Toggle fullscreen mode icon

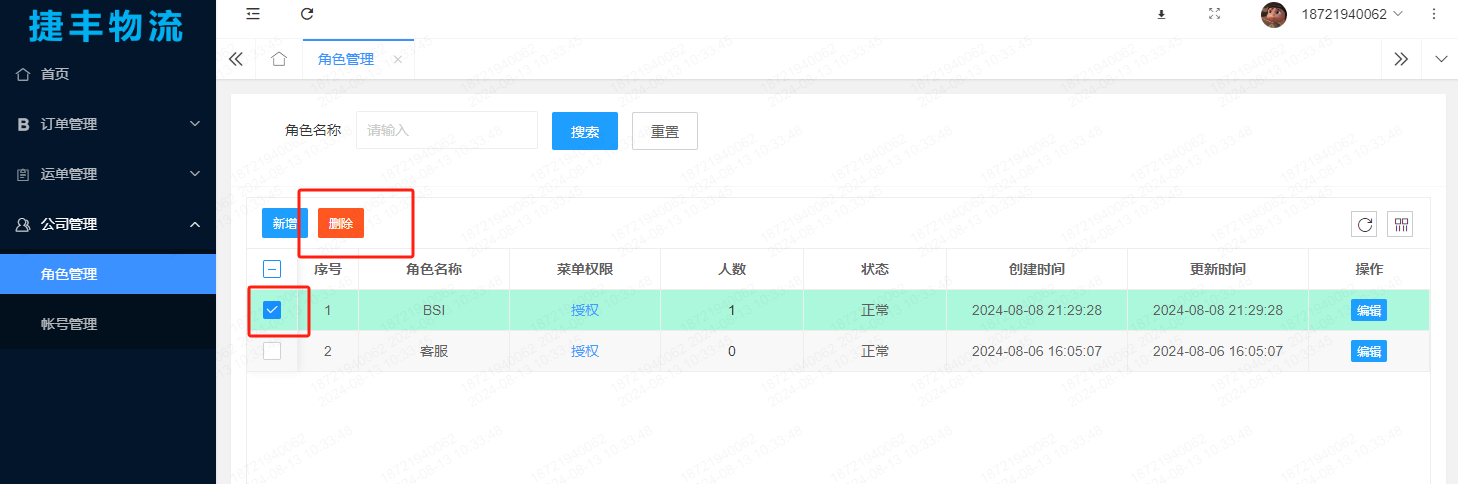[1214, 14]
